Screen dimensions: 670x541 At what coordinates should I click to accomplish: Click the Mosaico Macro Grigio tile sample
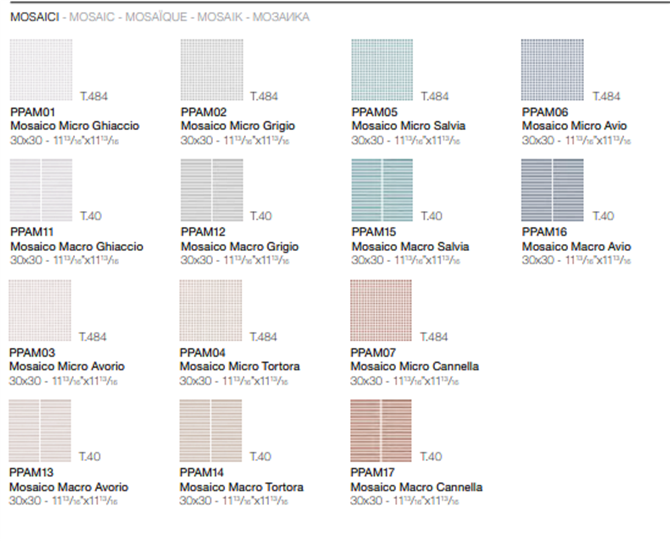pyautogui.click(x=211, y=191)
